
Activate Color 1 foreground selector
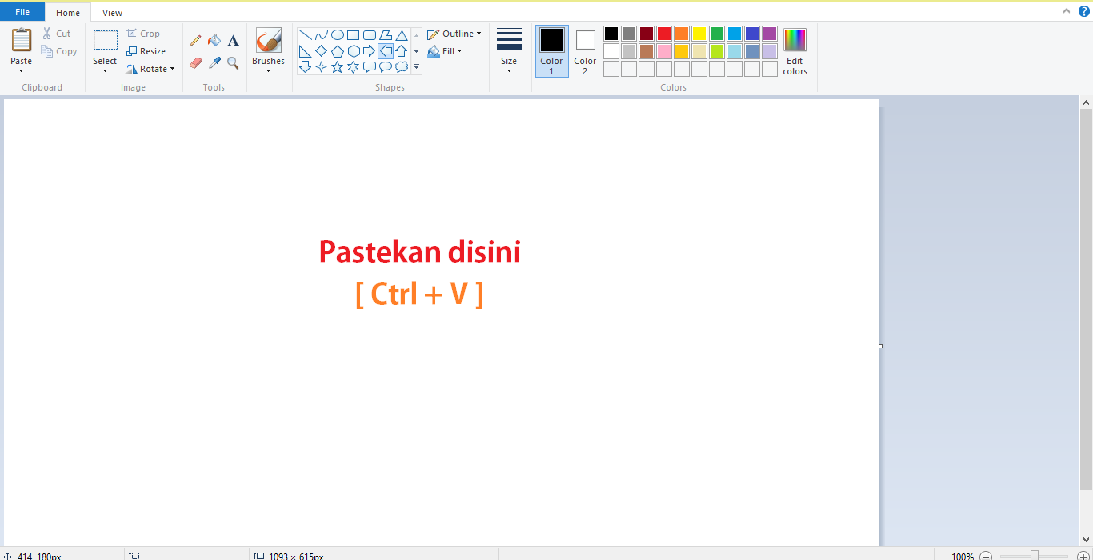click(551, 51)
